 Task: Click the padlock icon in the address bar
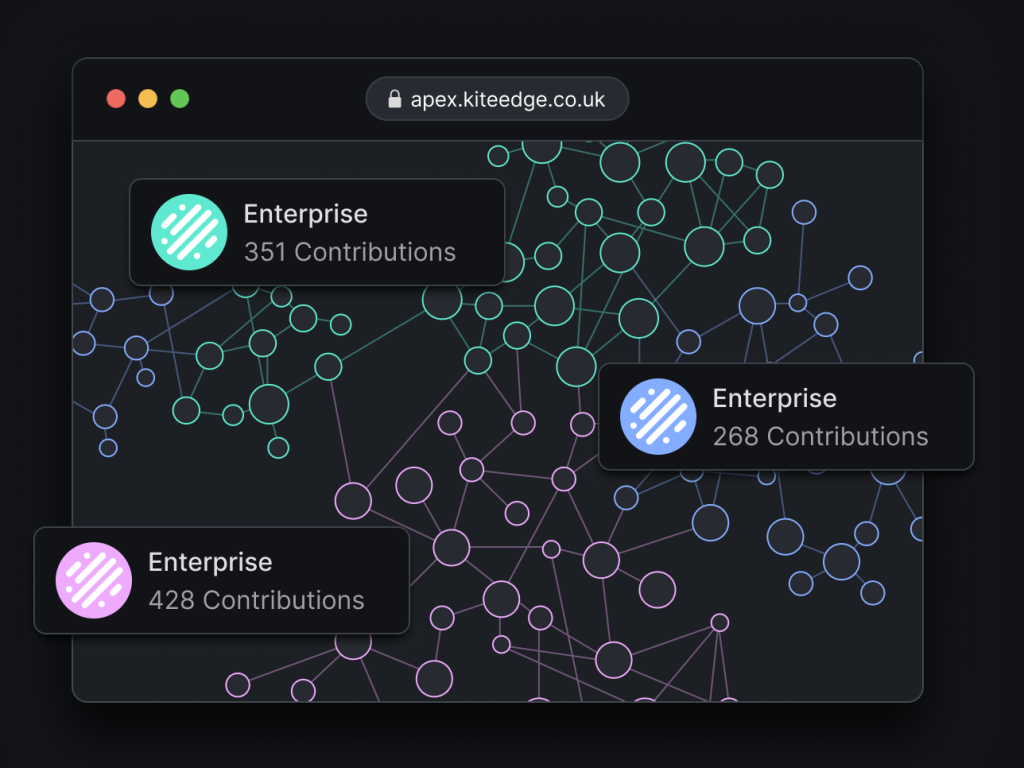[x=394, y=100]
